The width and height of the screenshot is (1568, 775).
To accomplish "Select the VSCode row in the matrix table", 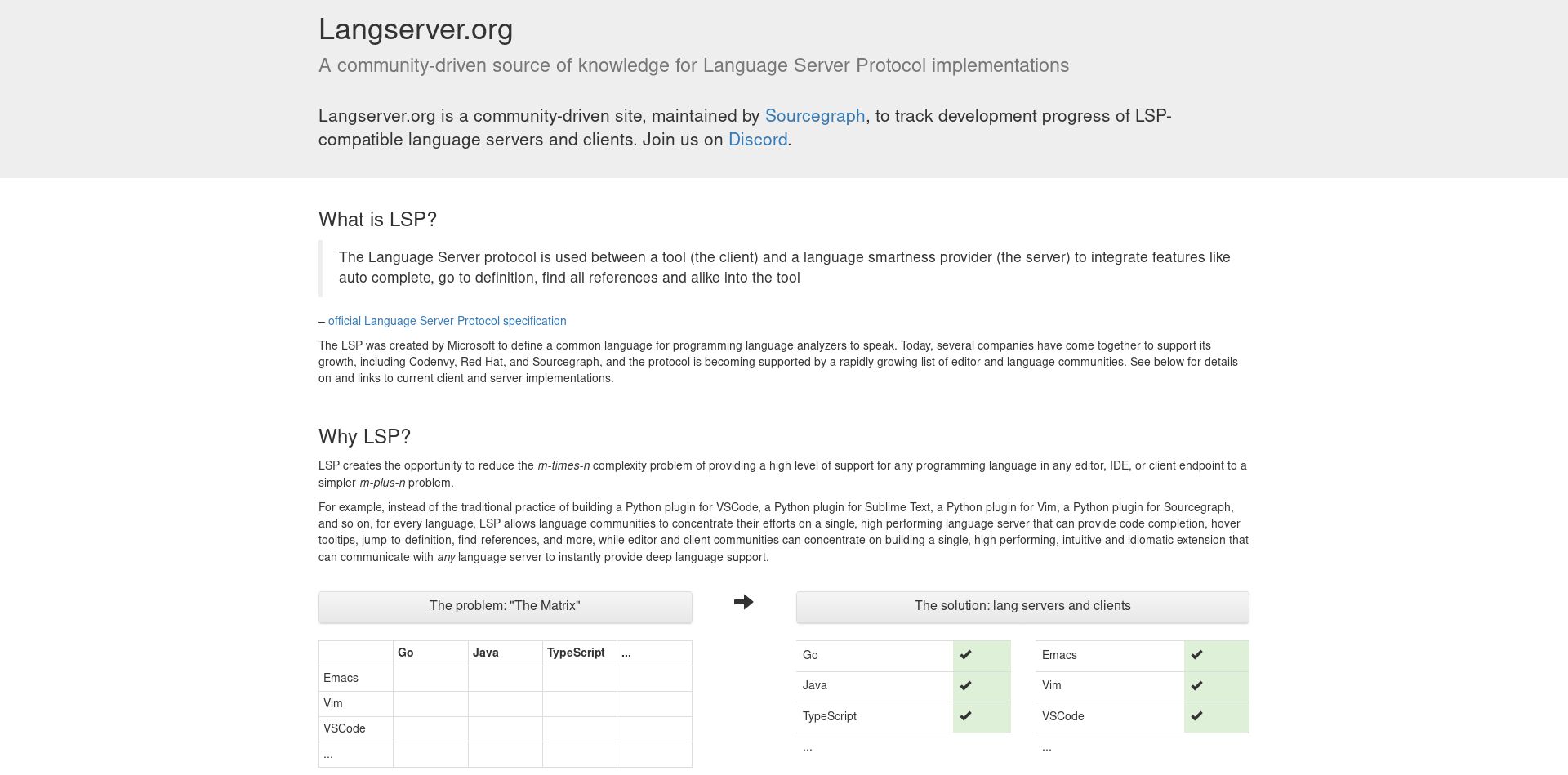I will click(345, 728).
